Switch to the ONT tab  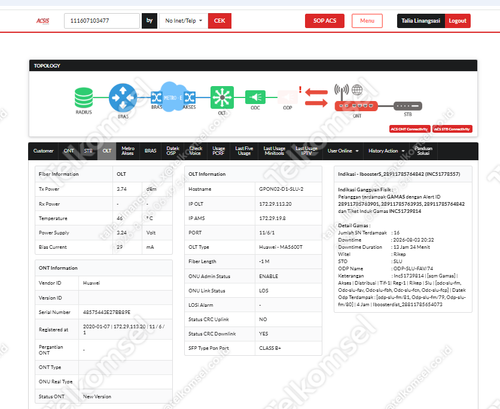point(69,151)
